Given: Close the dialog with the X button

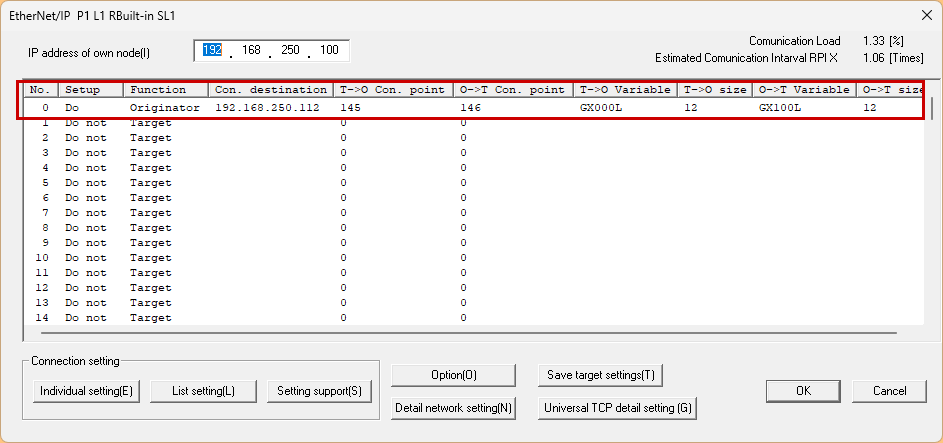Looking at the screenshot, I should (925, 14).
